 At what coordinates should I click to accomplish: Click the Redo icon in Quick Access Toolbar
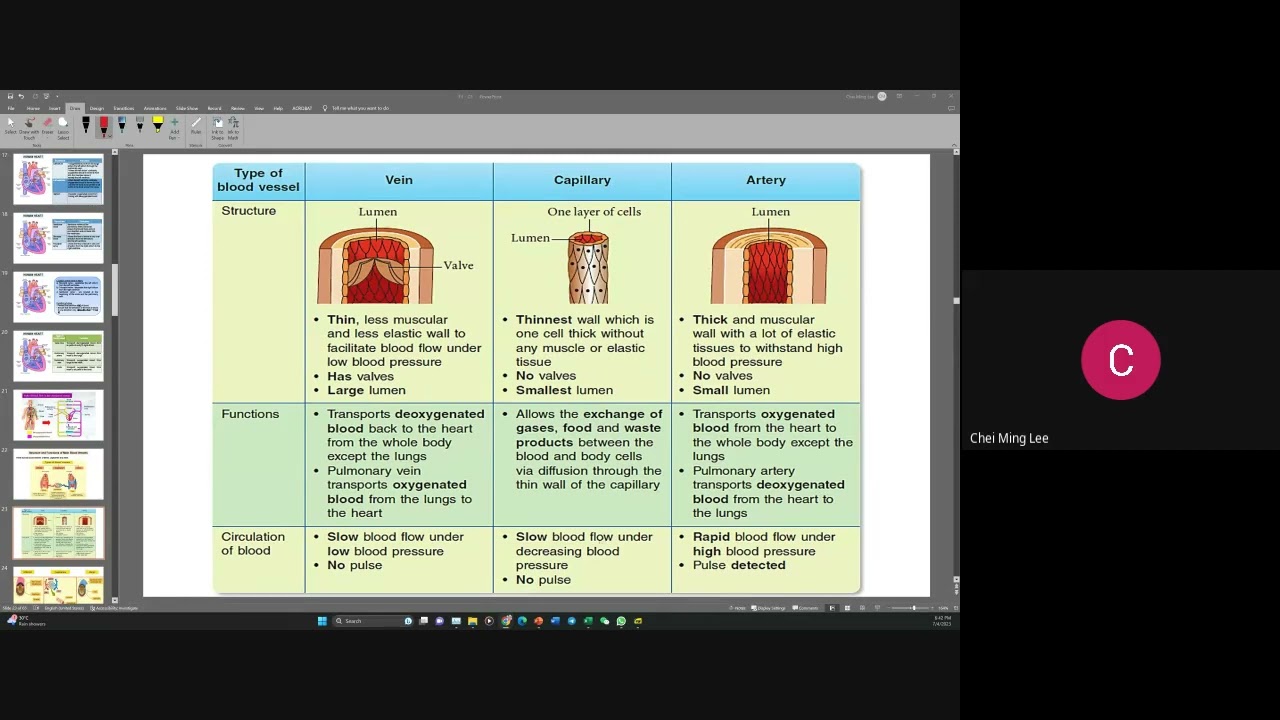[35, 96]
